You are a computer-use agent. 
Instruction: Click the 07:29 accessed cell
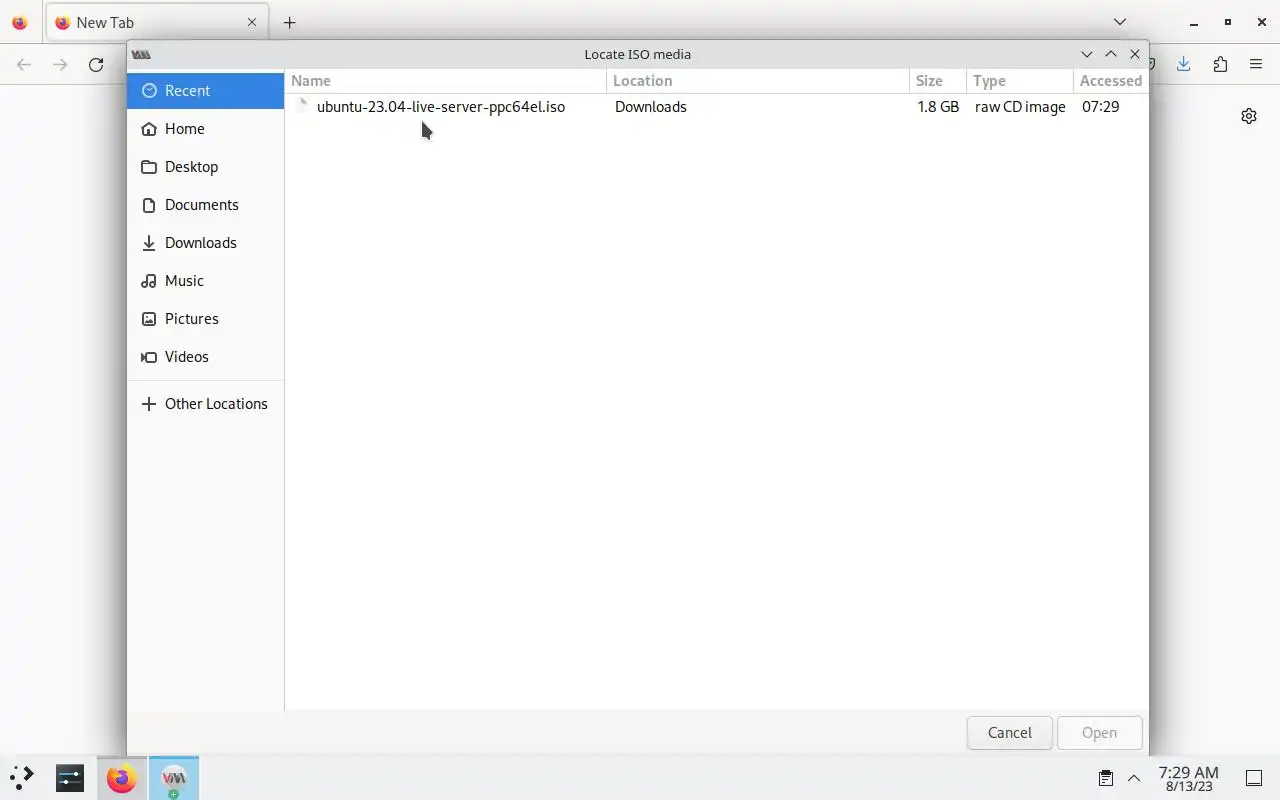coord(1100,106)
